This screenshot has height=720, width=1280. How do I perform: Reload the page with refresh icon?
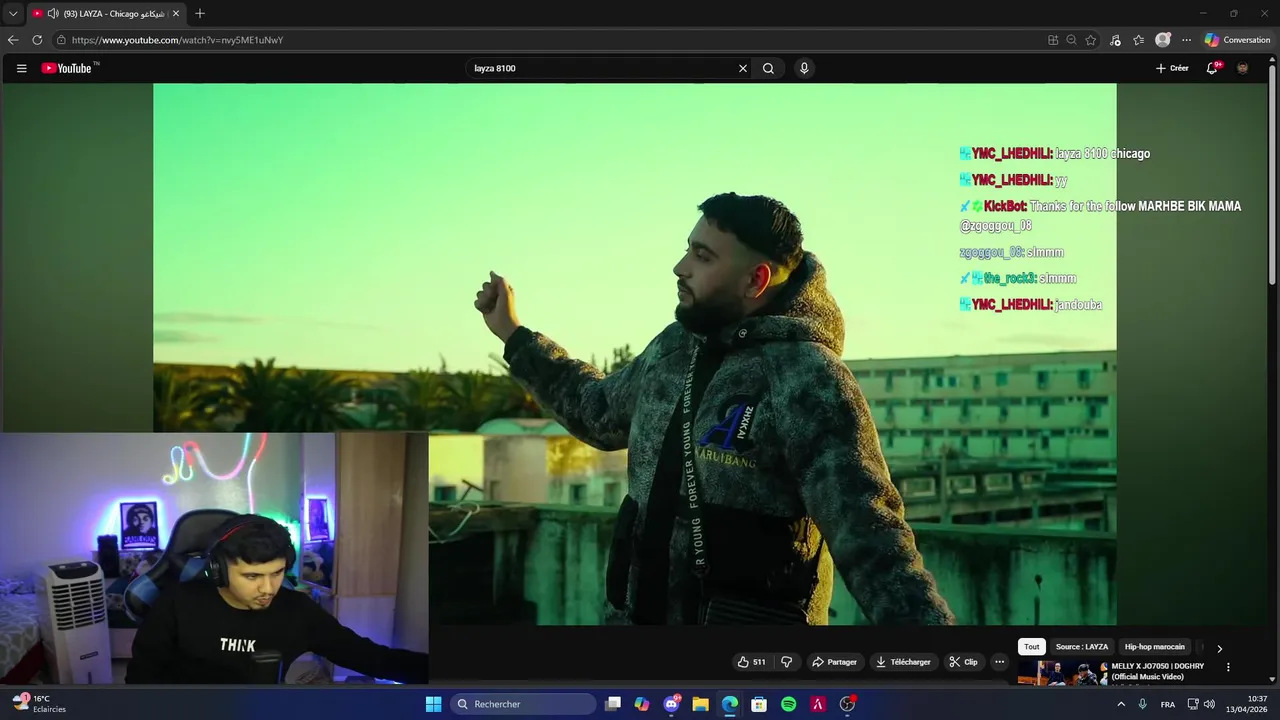point(37,40)
